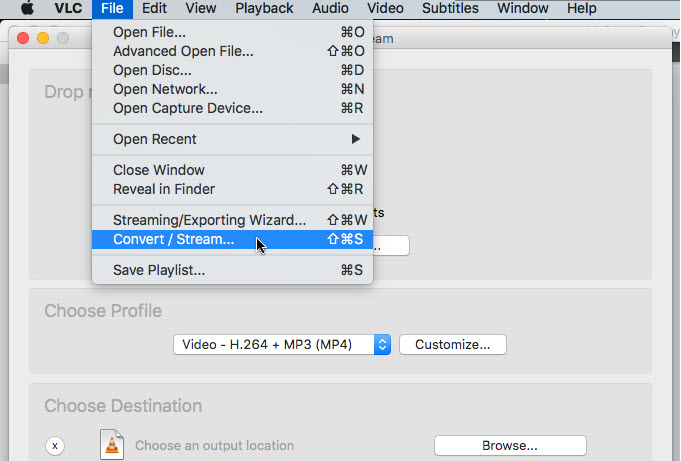The image size is (681, 461).
Task: Expand the Open Recent submenu
Action: 232,139
